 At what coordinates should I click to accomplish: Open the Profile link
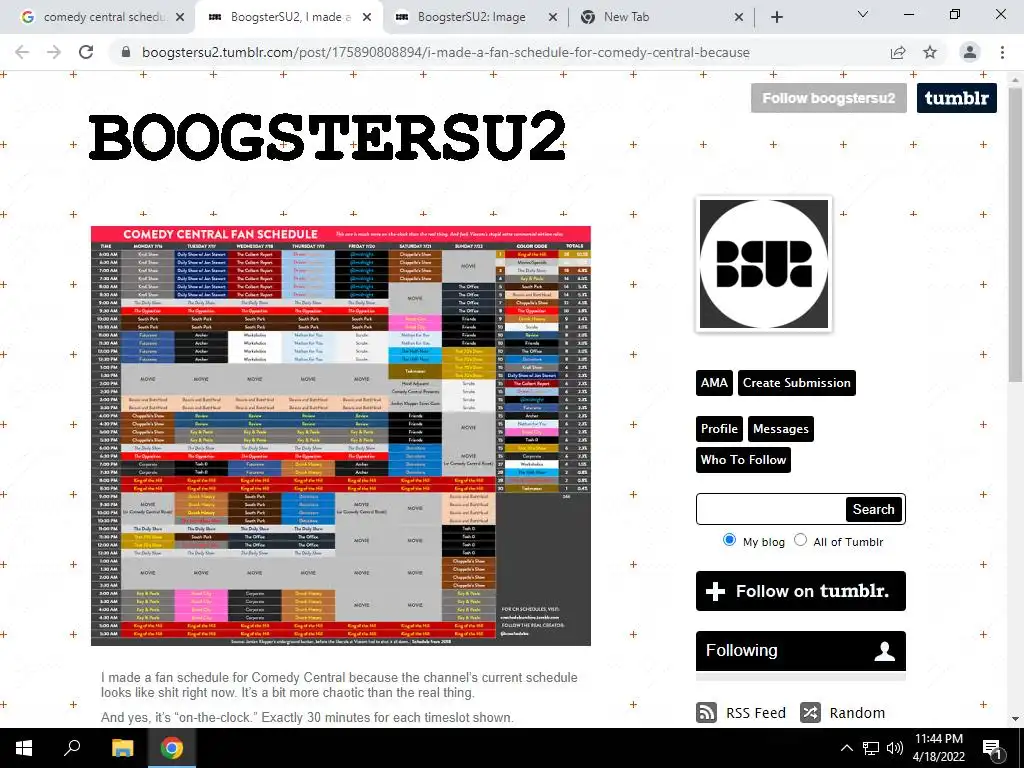pos(719,429)
